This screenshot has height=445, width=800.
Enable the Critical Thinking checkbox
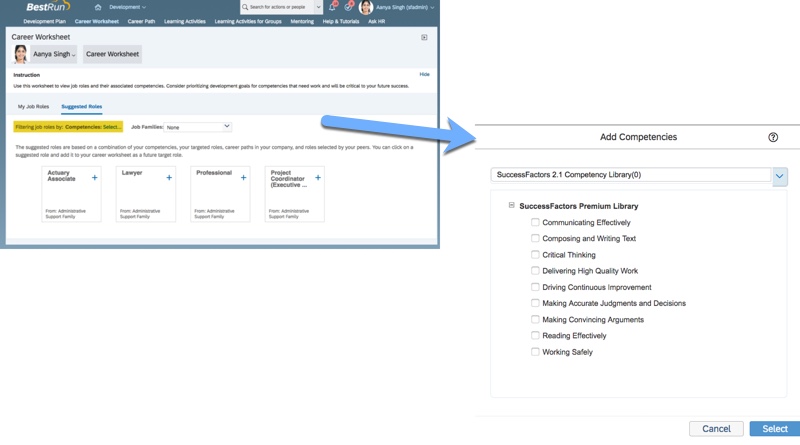[536, 255]
